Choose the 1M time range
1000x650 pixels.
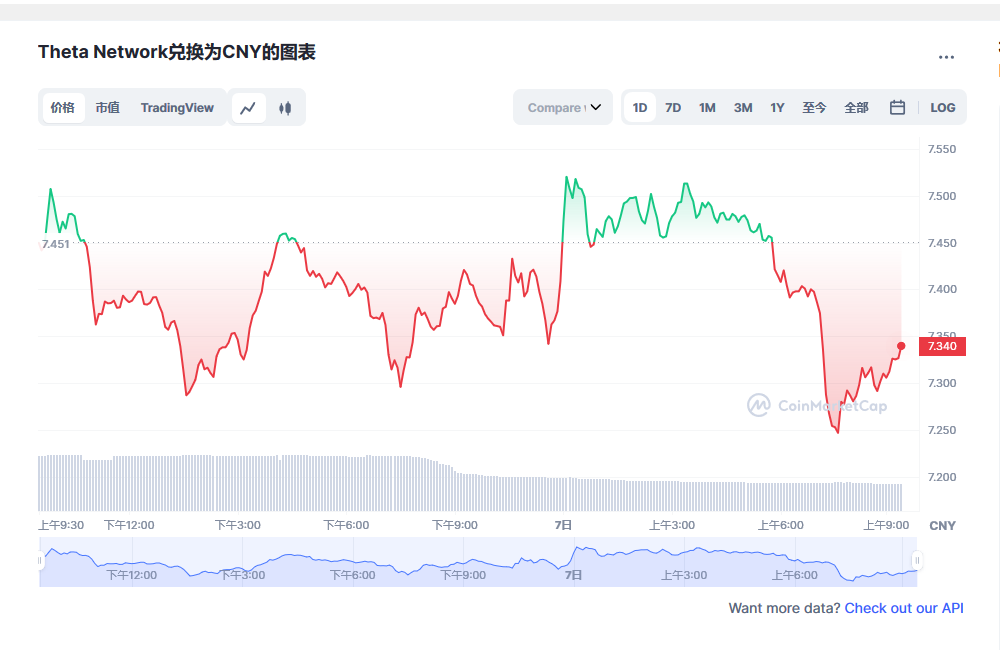click(x=707, y=108)
